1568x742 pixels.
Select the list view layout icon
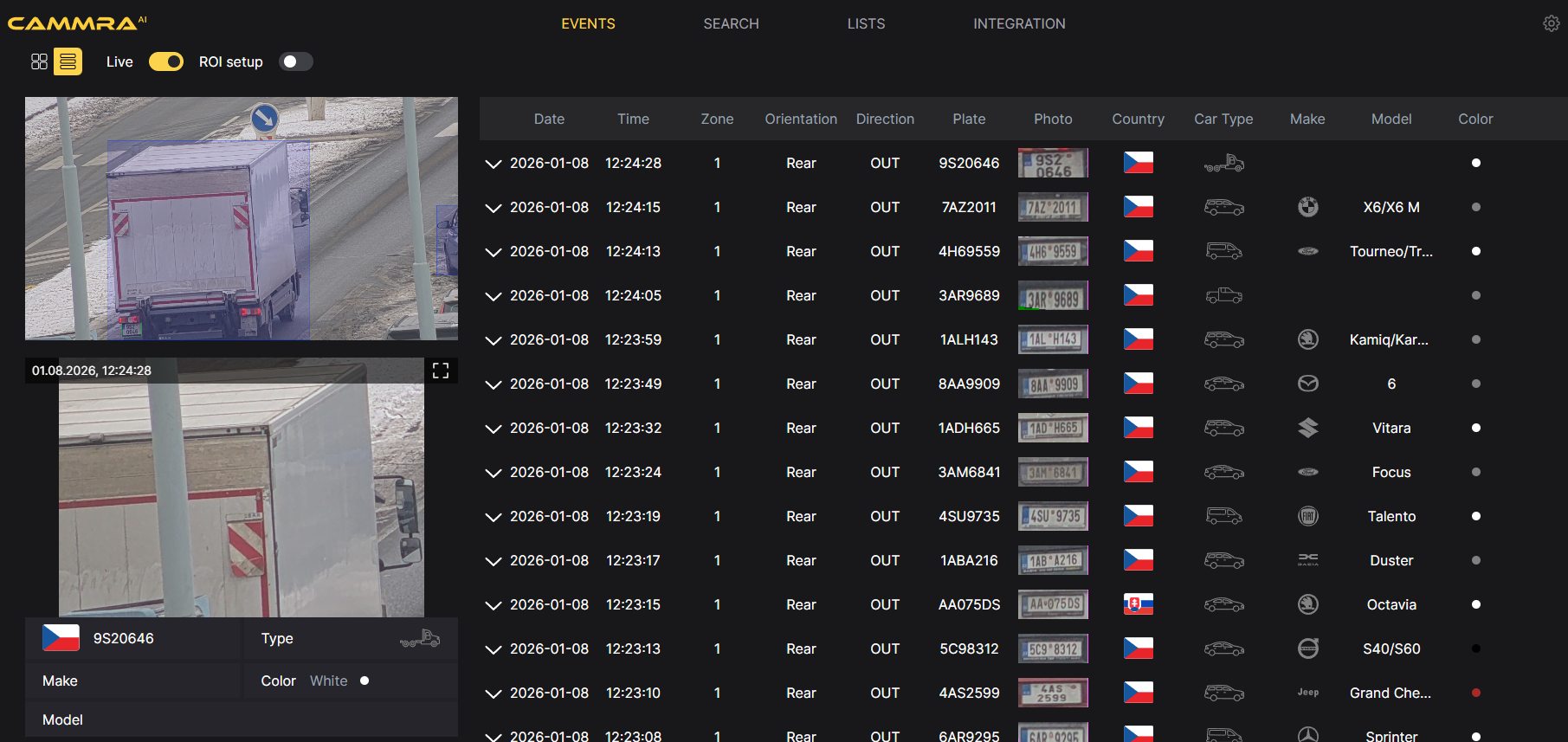pyautogui.click(x=68, y=61)
